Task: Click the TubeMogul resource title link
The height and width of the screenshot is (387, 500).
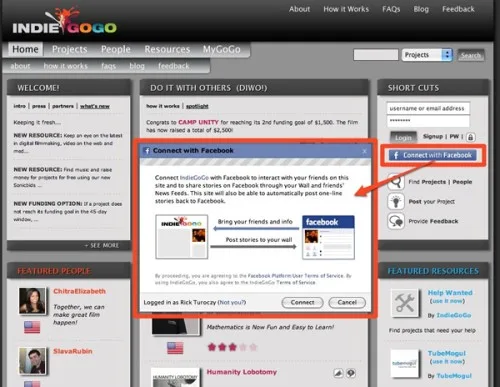Action: click(447, 353)
